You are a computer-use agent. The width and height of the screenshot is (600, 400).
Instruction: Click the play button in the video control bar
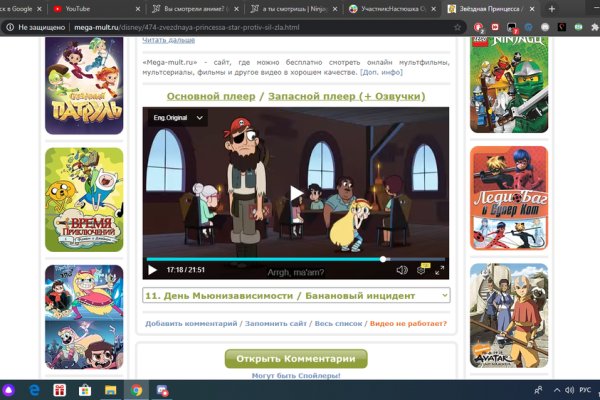click(152, 269)
